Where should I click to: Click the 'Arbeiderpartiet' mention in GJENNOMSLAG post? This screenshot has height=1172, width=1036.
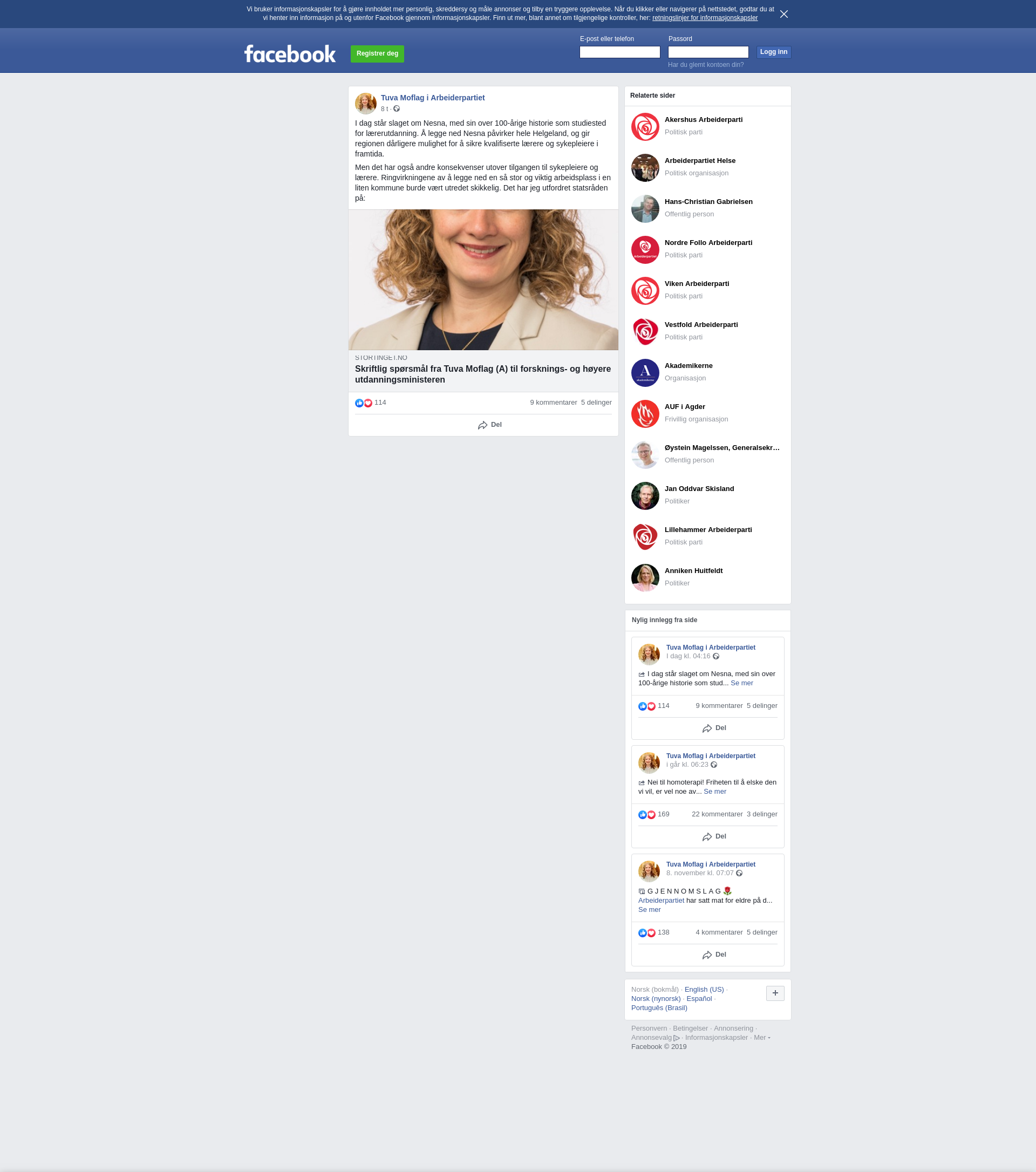click(x=661, y=900)
